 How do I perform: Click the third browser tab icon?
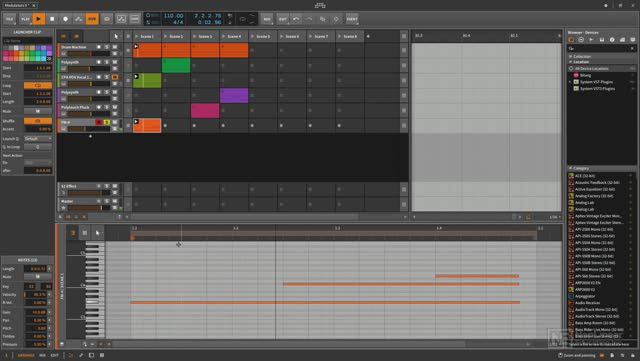point(591,40)
